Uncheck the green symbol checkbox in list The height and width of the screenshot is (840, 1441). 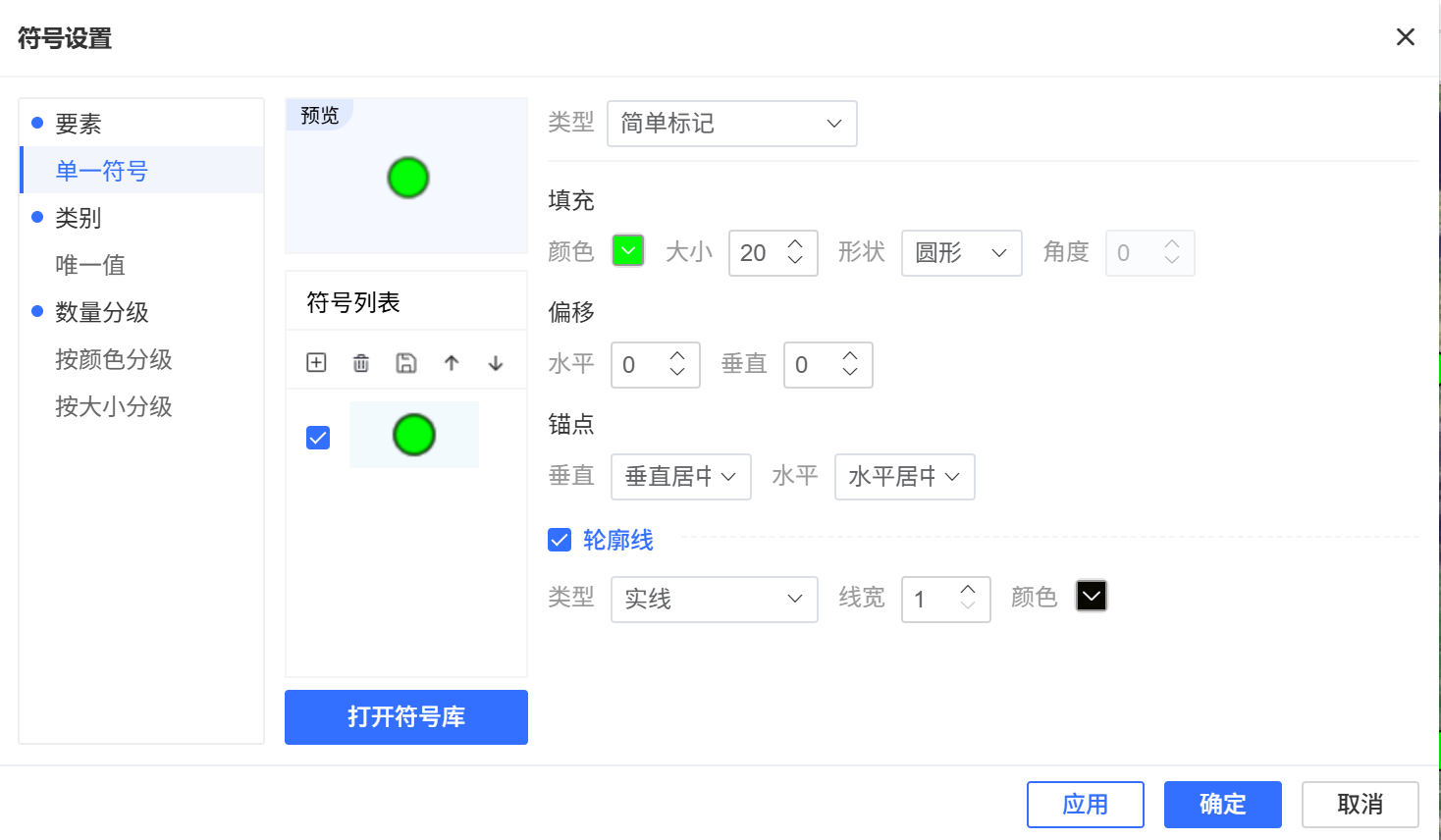tap(318, 437)
